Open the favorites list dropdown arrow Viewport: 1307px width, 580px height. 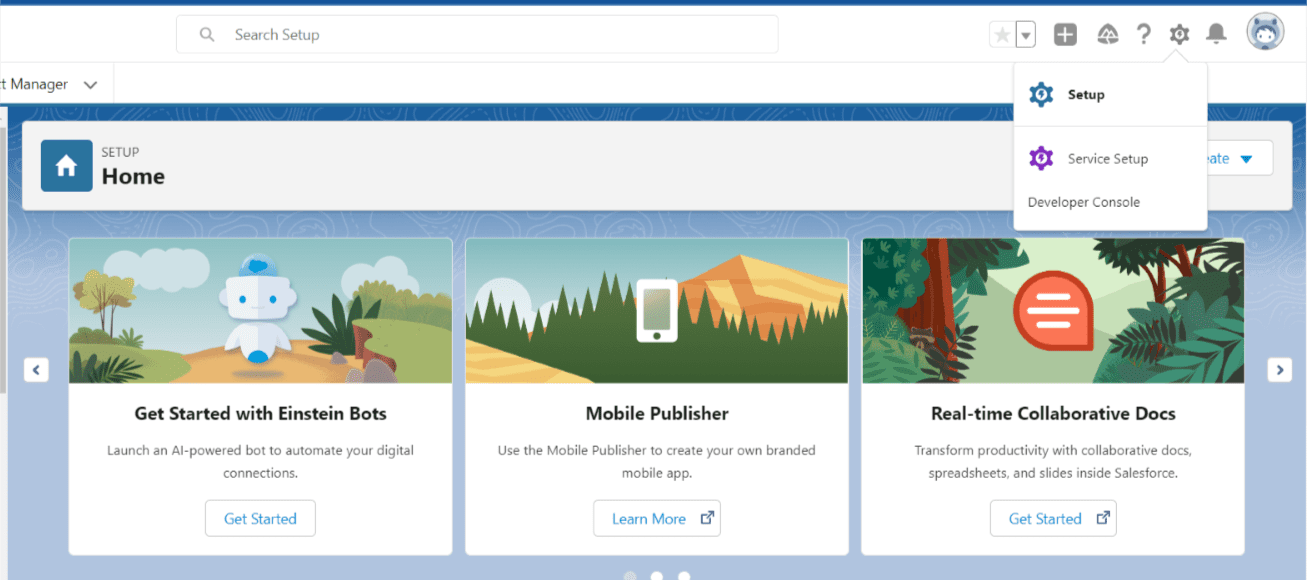(x=1025, y=35)
